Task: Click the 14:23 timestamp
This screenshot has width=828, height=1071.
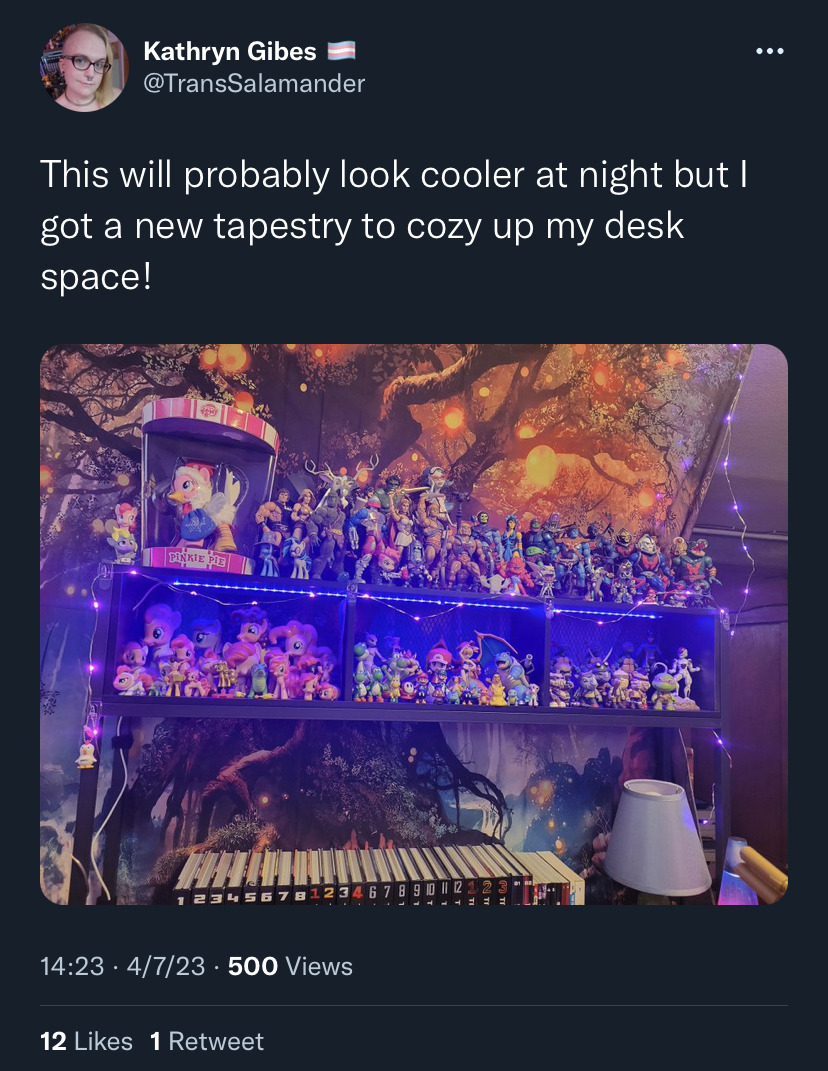Action: [x=72, y=966]
